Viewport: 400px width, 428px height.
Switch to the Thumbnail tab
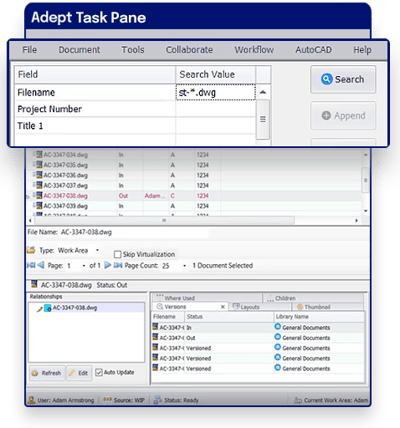pos(328,307)
